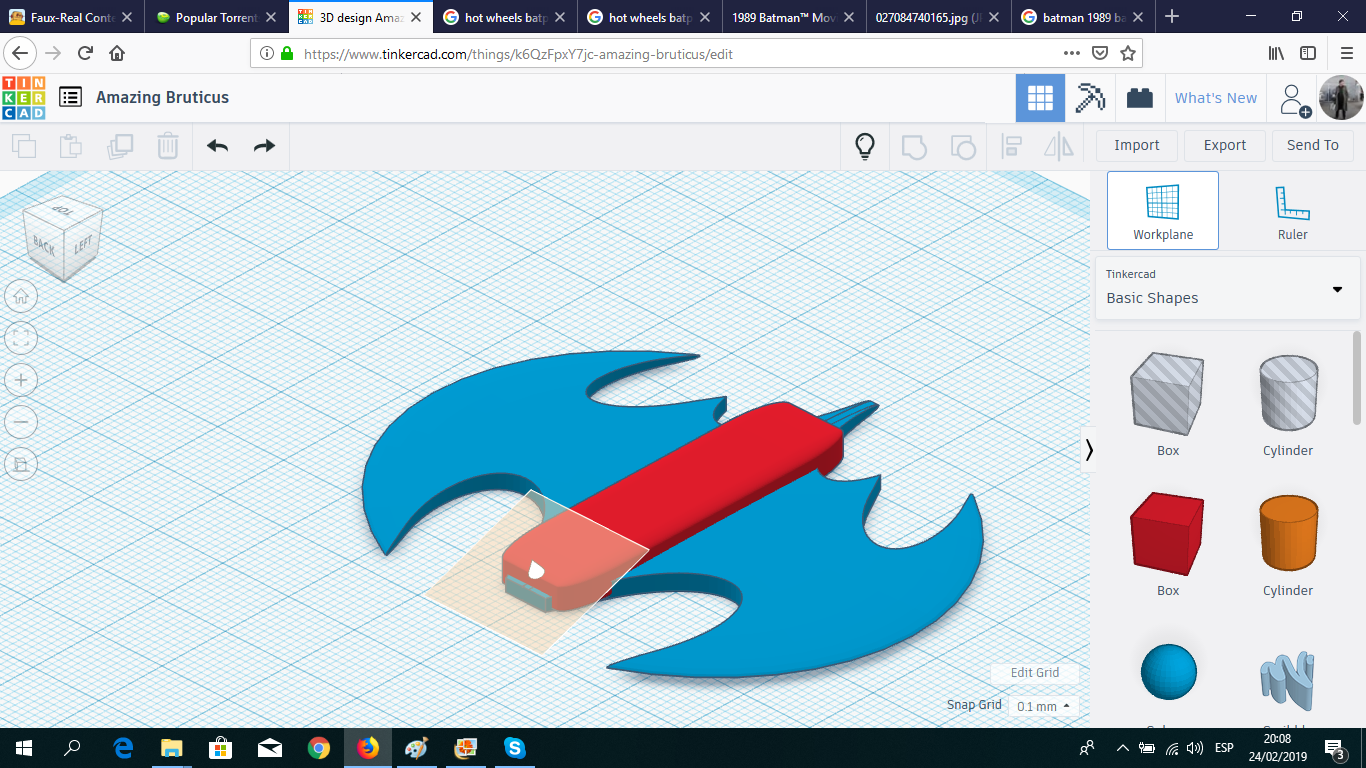Open a new browser tab

(x=1172, y=17)
